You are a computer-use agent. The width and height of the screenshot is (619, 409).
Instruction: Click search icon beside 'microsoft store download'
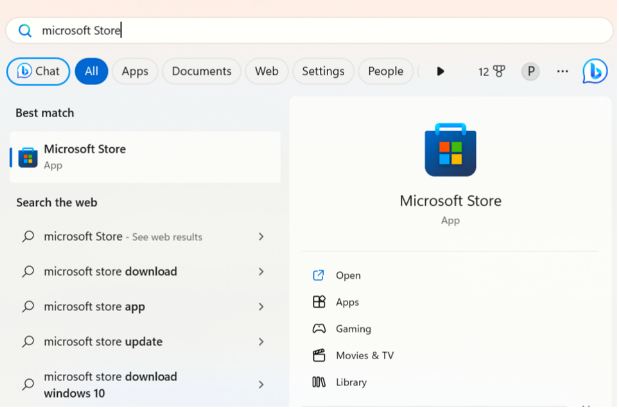pyautogui.click(x=28, y=272)
